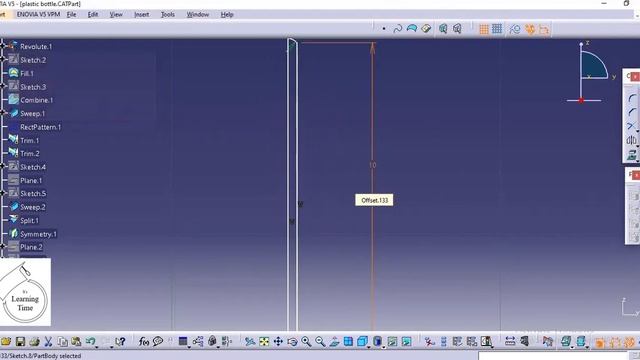Click the Paste icon

pyautogui.click(x=76, y=341)
